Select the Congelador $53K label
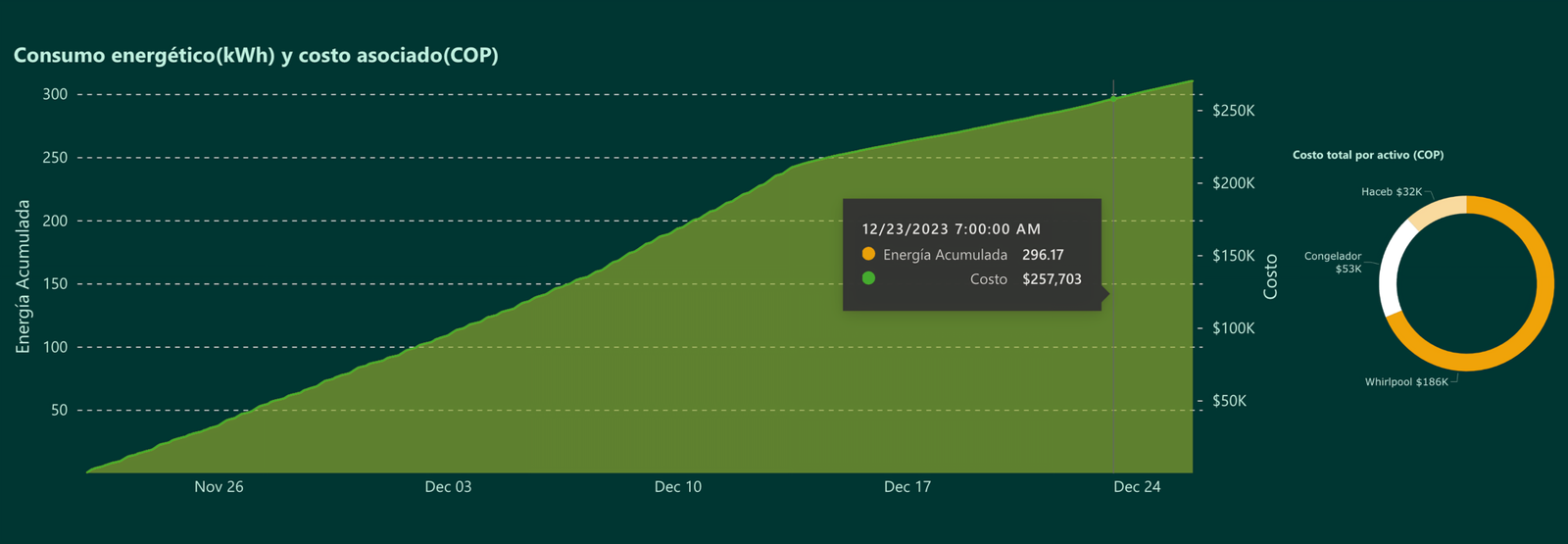Screen dimensions: 1568x544 tap(1333, 263)
